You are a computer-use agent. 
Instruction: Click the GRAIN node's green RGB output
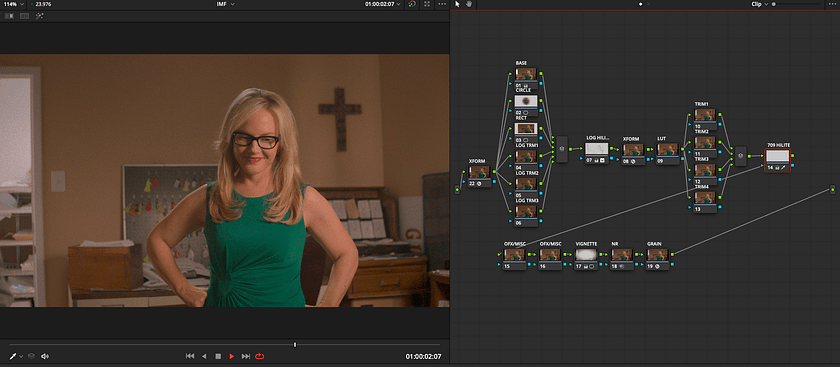(672, 254)
